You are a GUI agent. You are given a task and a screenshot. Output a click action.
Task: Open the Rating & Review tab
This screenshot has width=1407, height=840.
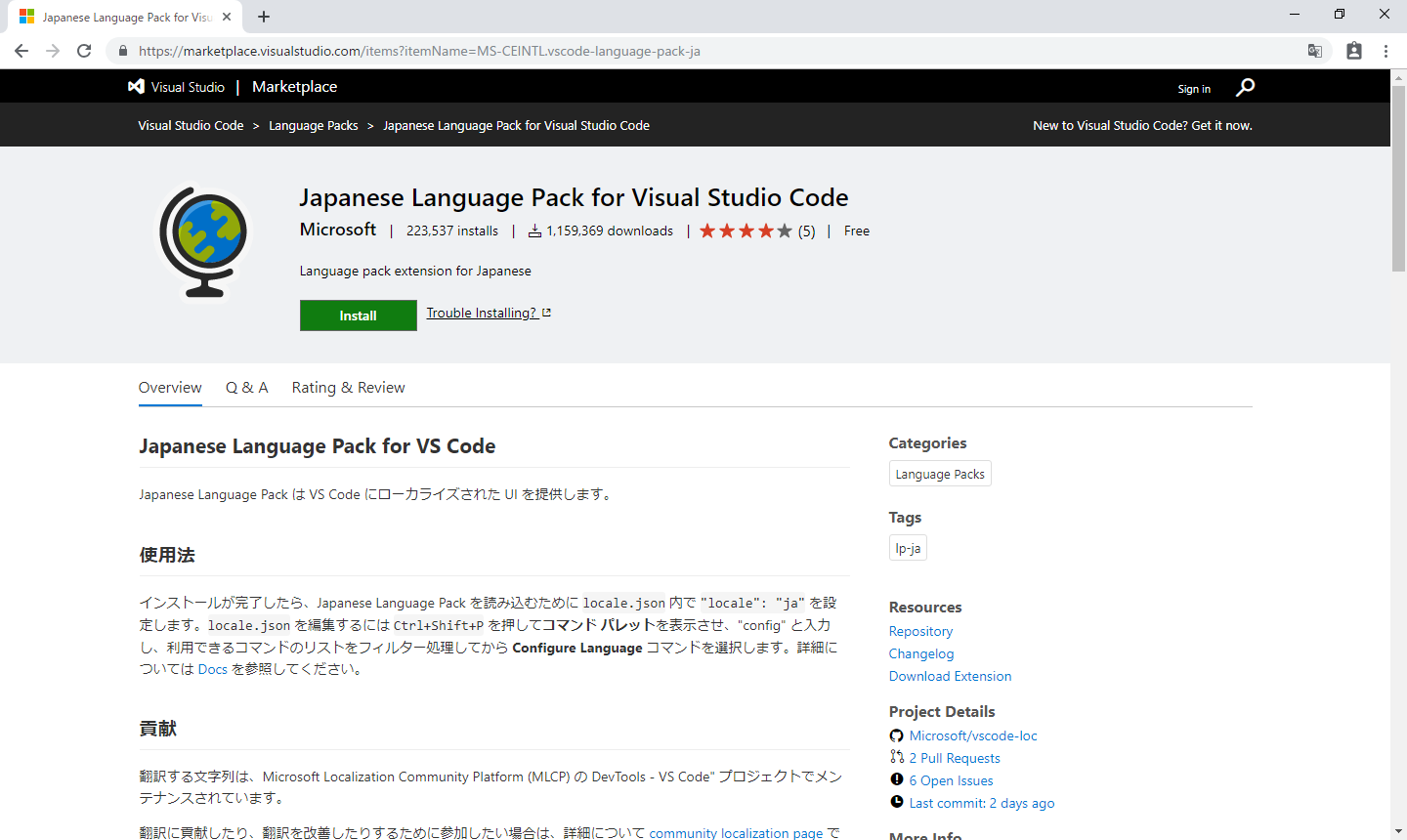click(348, 388)
